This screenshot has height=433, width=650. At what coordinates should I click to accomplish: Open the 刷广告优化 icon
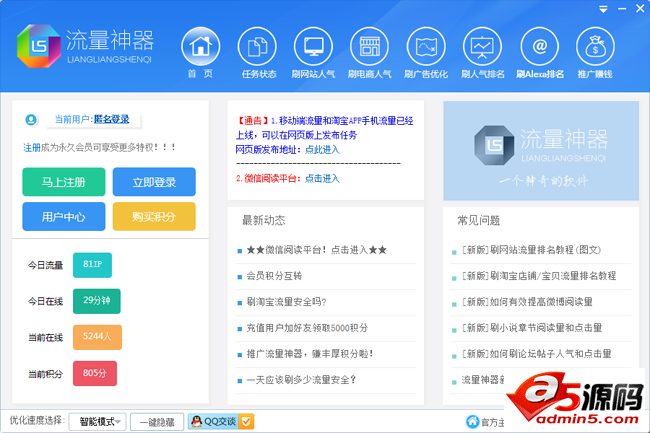(x=426, y=47)
